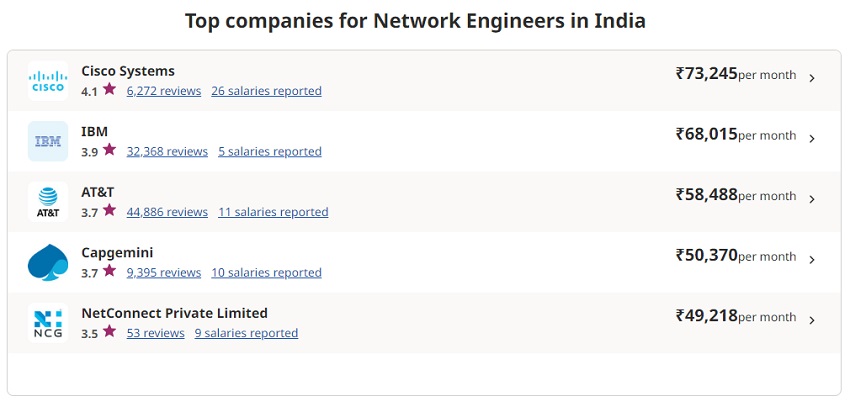Screen dimensions: 850x407
Task: Open NetConnect's 53 reviews link
Action: point(155,333)
